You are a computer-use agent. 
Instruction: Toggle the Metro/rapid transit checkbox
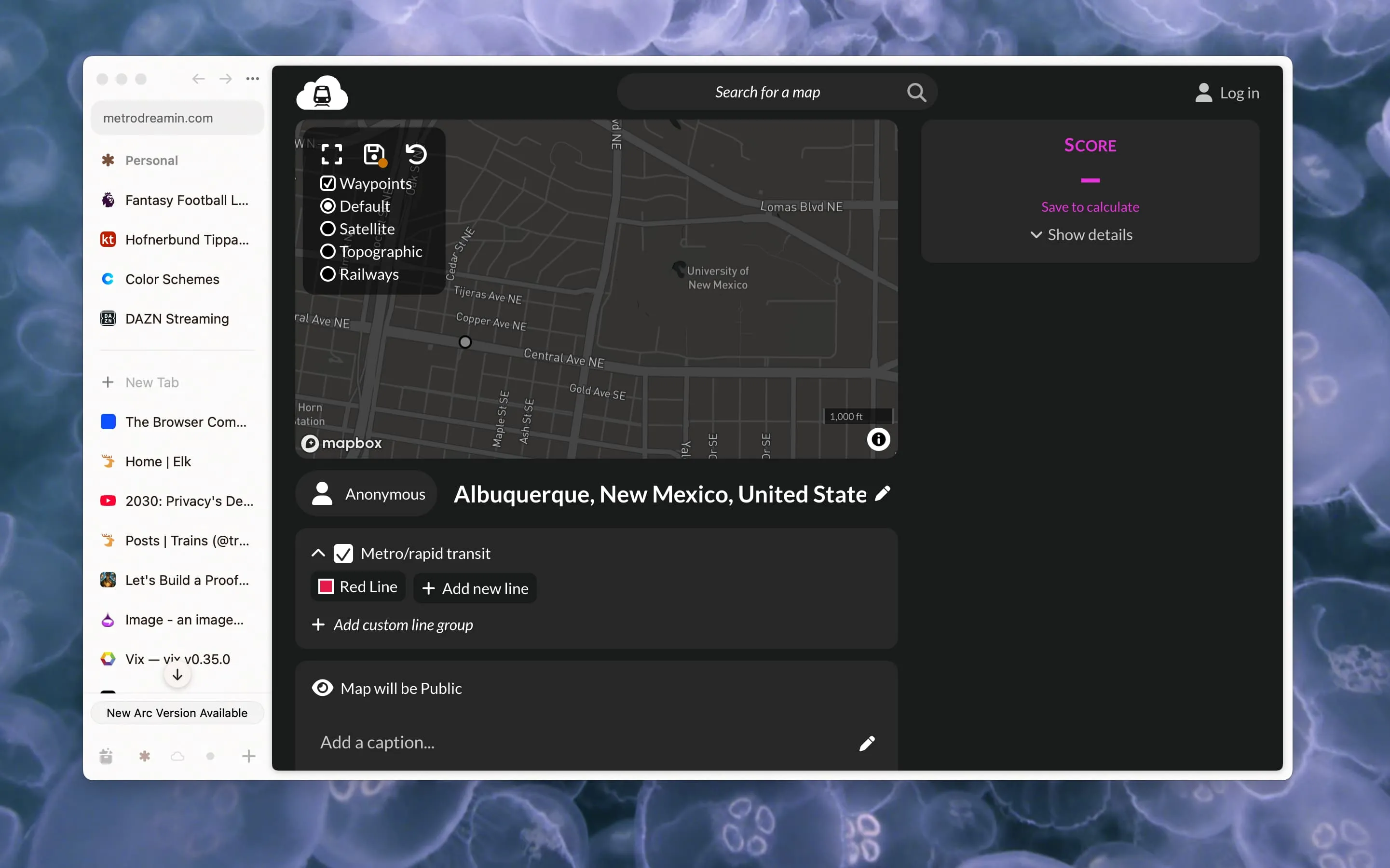tap(343, 554)
